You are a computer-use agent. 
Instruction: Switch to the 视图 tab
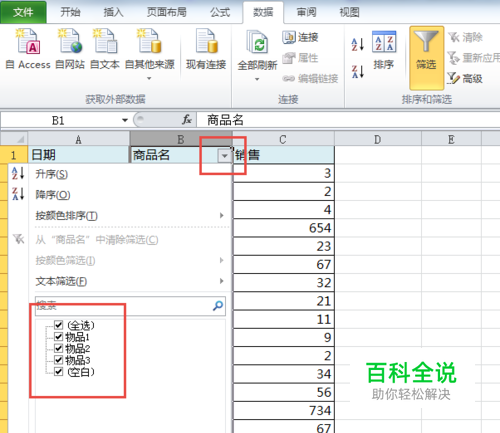coord(349,12)
